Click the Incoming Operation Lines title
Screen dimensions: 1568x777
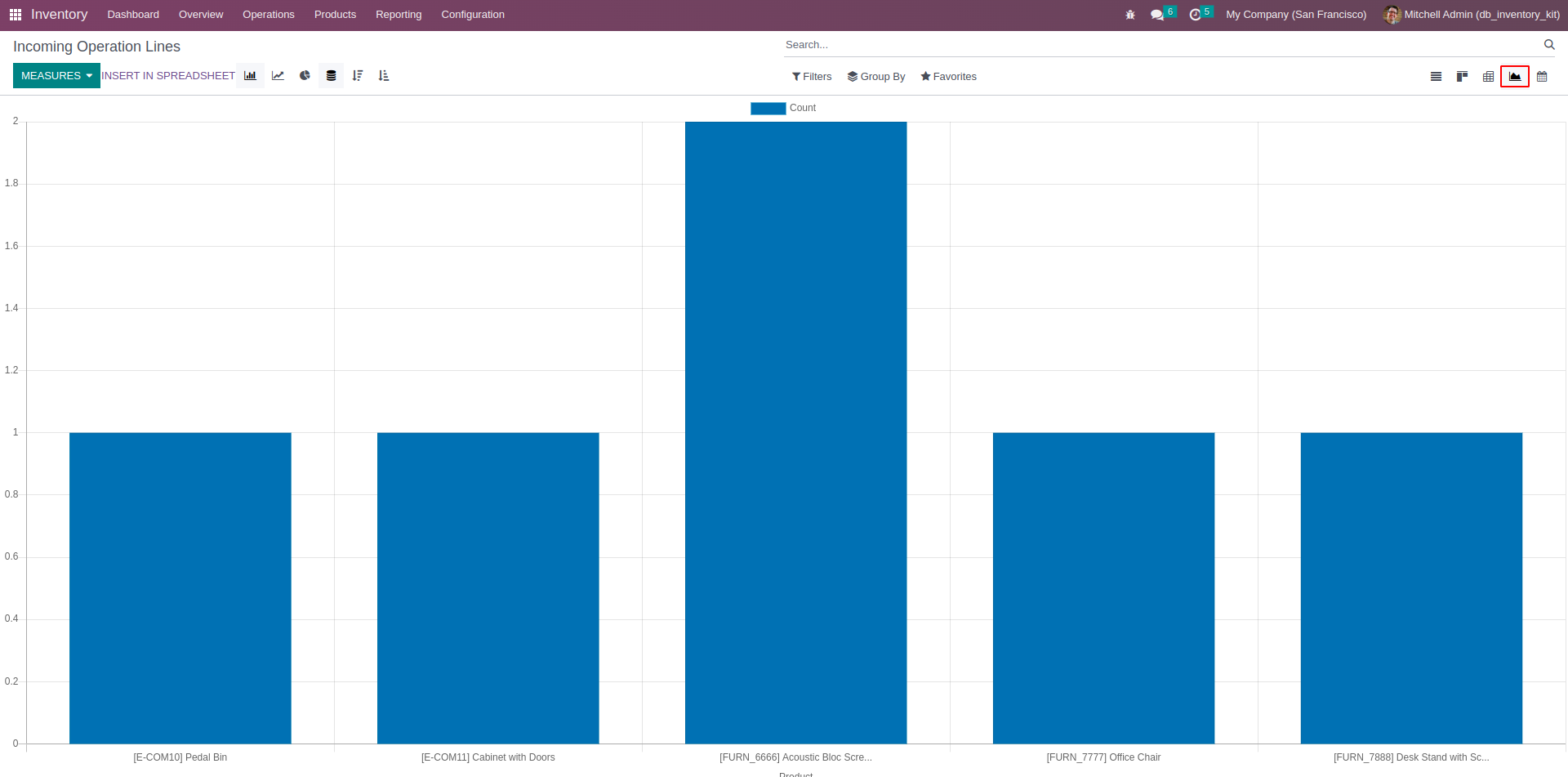[x=96, y=47]
